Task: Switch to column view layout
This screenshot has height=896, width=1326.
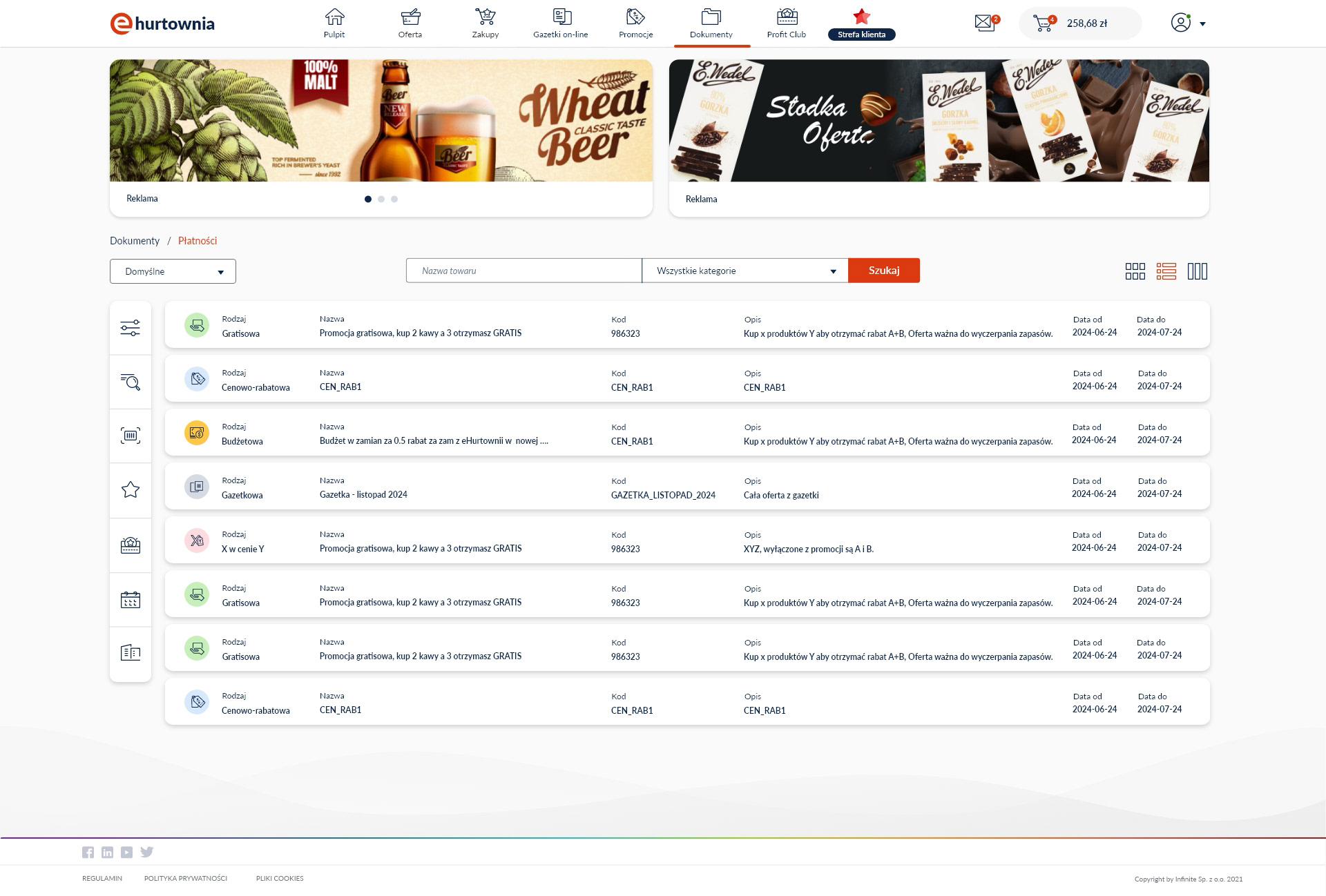Action: click(x=1197, y=271)
